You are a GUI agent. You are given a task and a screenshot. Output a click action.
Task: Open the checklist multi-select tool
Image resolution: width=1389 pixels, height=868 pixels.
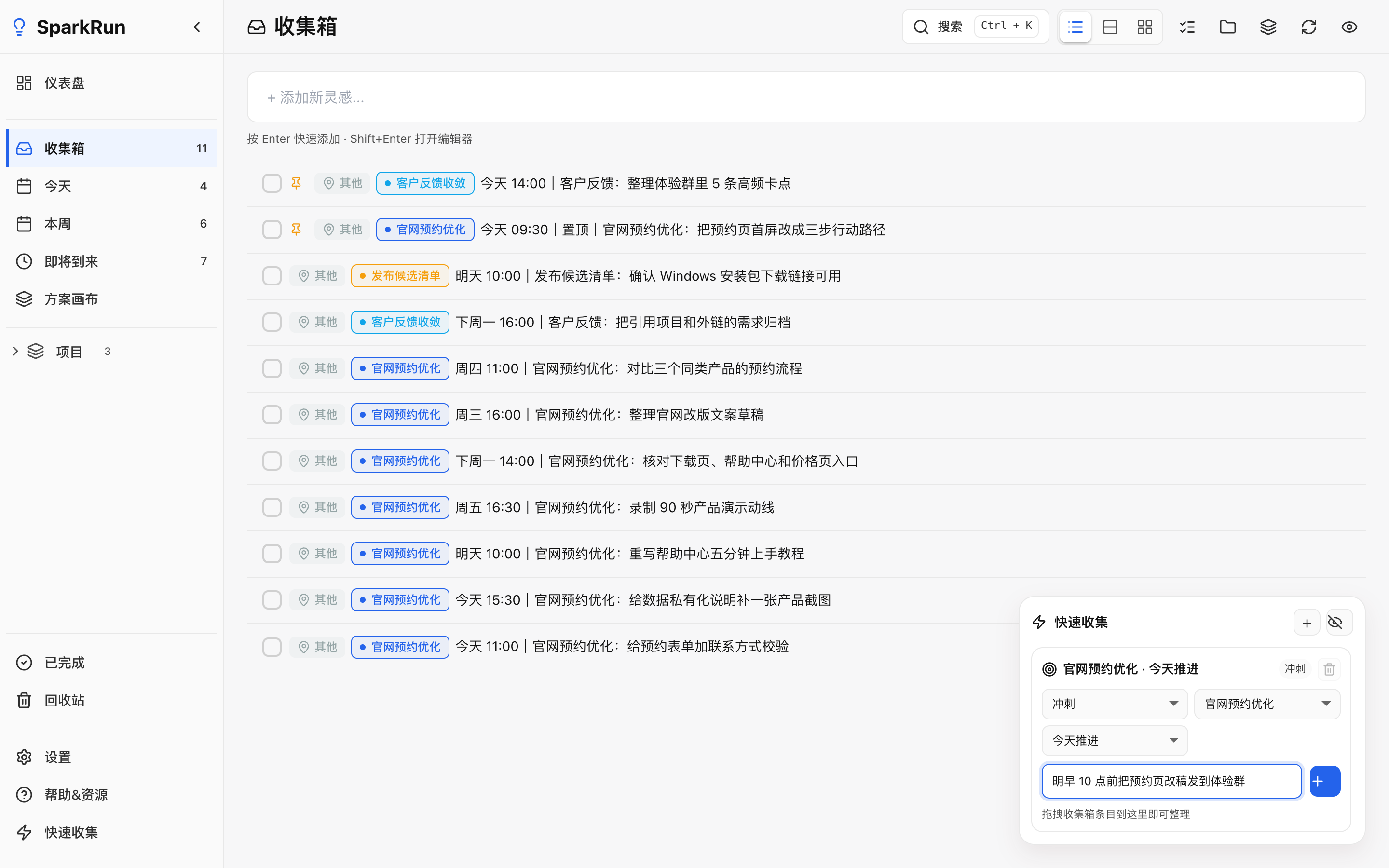[1187, 27]
